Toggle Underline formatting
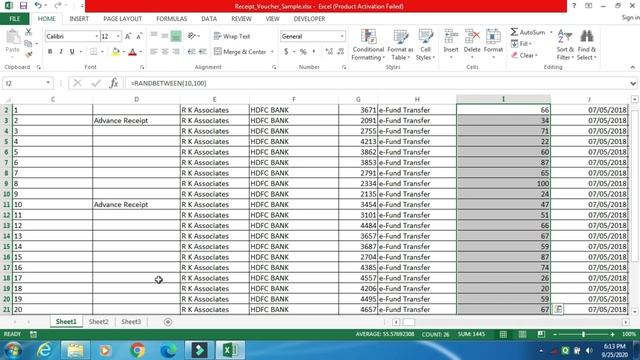 click(72, 52)
